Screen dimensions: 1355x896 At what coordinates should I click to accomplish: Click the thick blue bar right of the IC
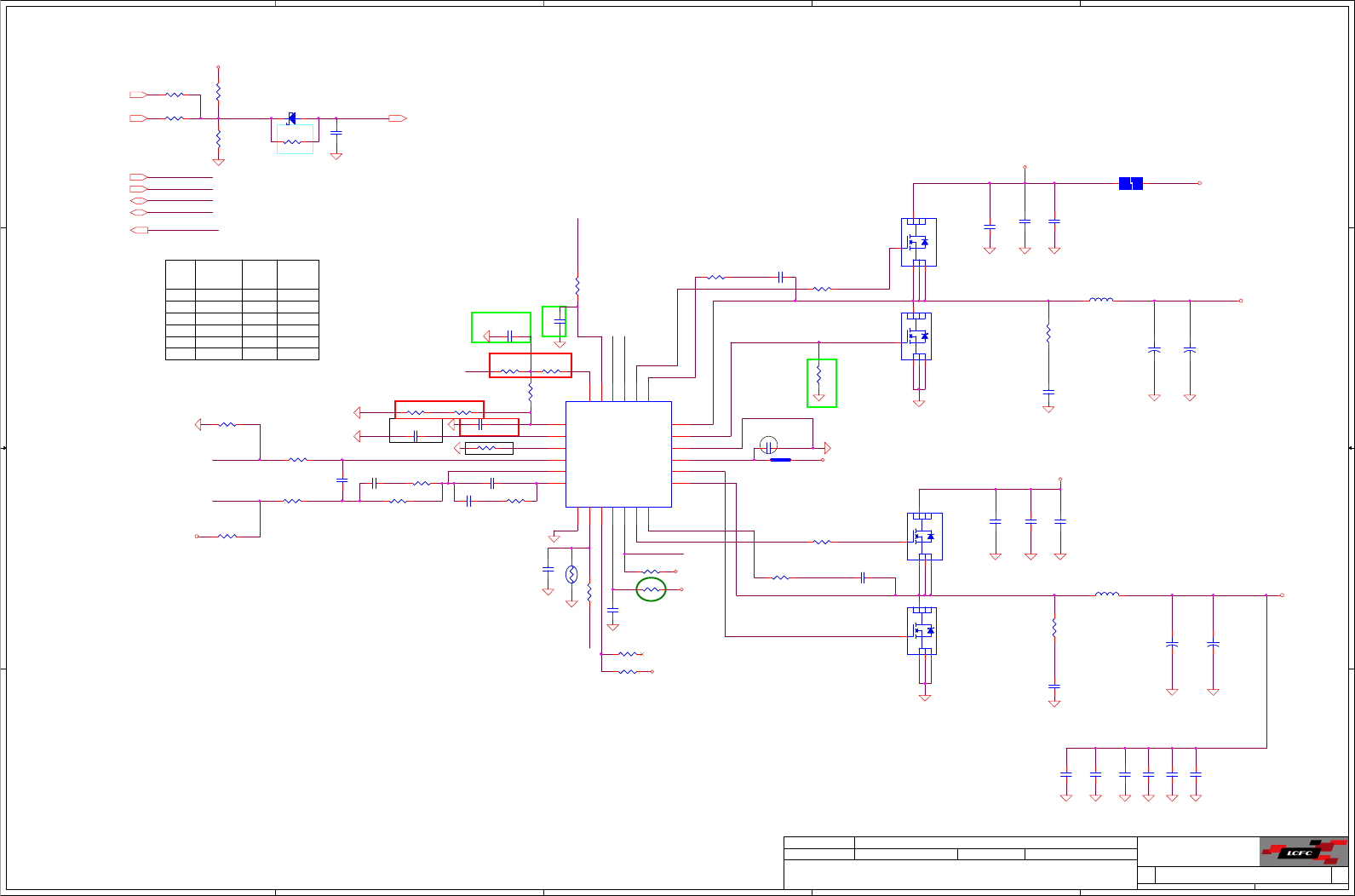pyautogui.click(x=780, y=460)
